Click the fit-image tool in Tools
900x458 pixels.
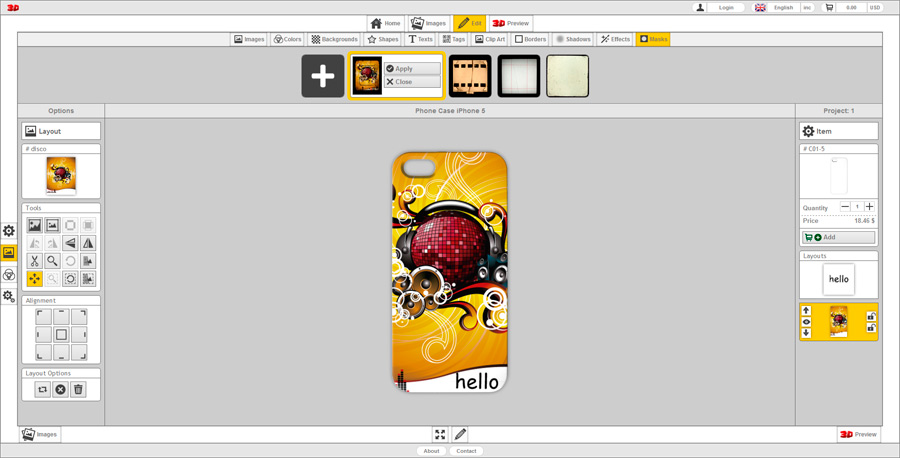click(x=52, y=226)
